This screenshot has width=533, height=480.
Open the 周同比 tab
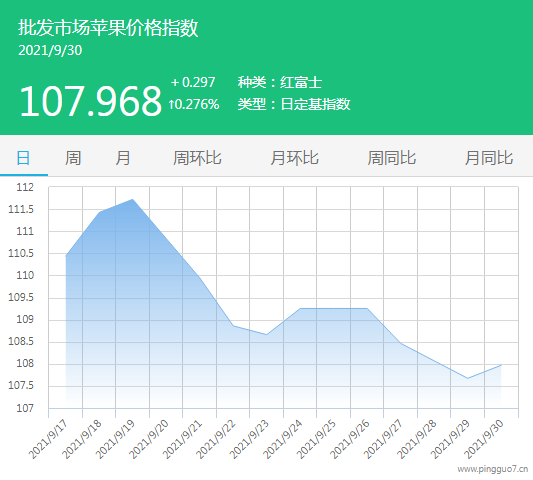tap(392, 158)
